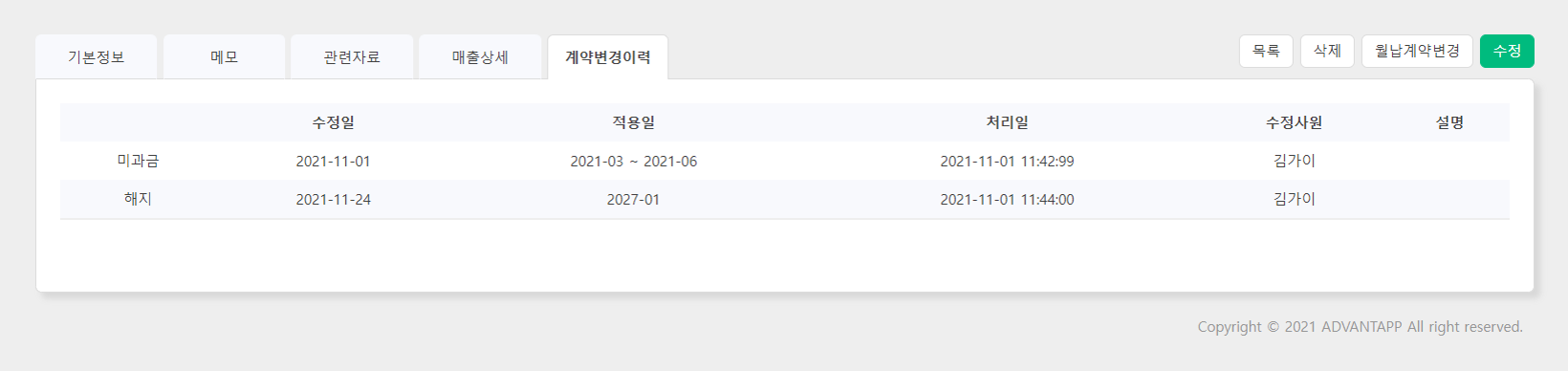The width and height of the screenshot is (1568, 371).
Task: Click the date 2021-11-24 cell
Action: click(333, 200)
